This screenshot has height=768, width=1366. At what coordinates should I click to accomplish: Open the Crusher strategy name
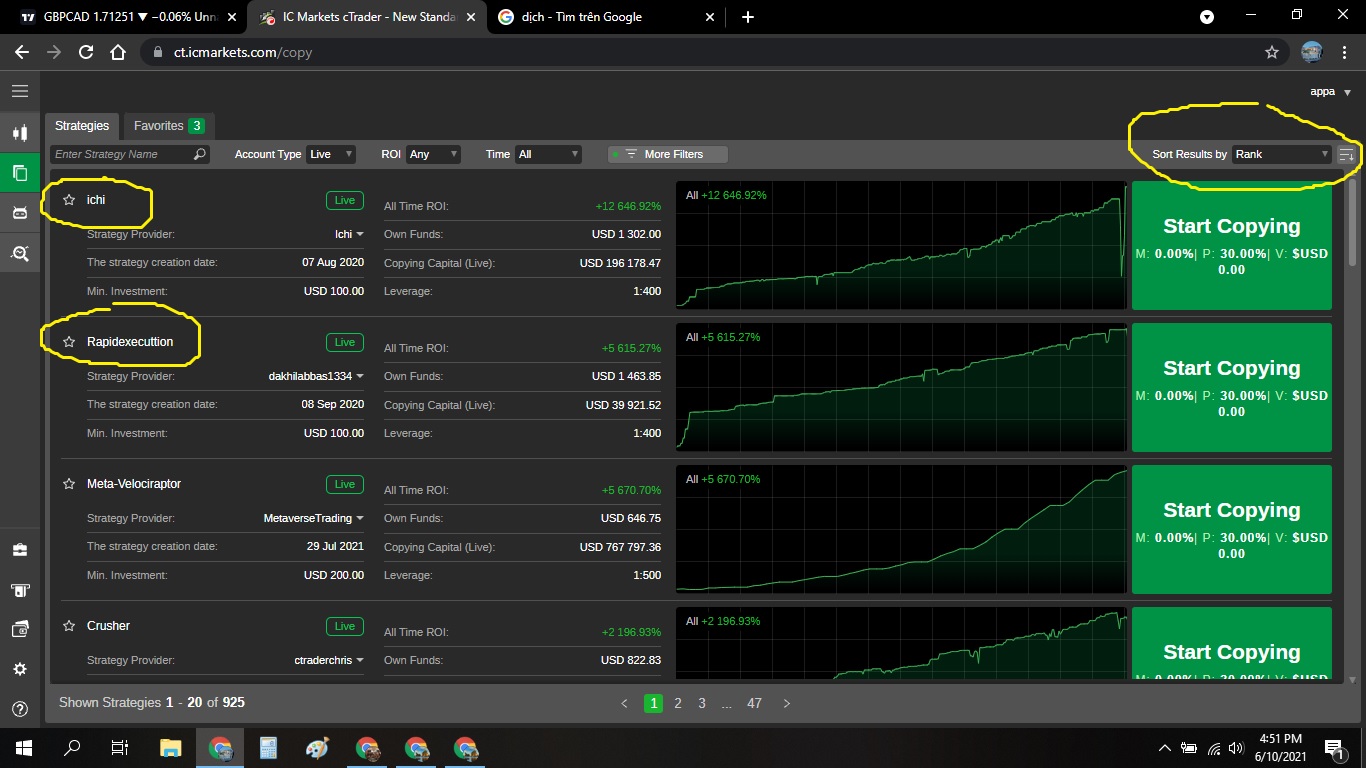click(x=109, y=626)
